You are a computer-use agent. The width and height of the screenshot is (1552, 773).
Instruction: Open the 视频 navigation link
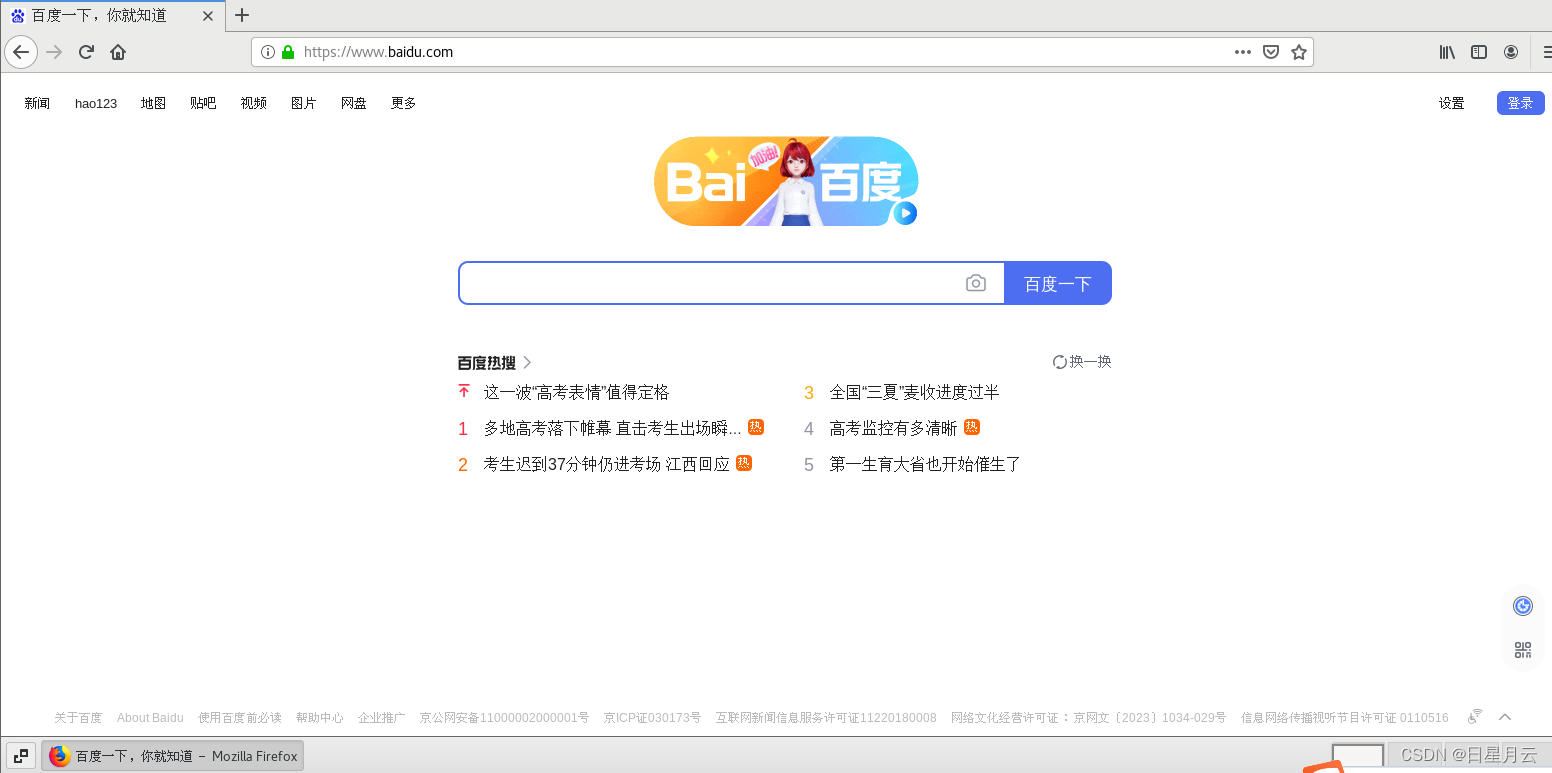(253, 103)
